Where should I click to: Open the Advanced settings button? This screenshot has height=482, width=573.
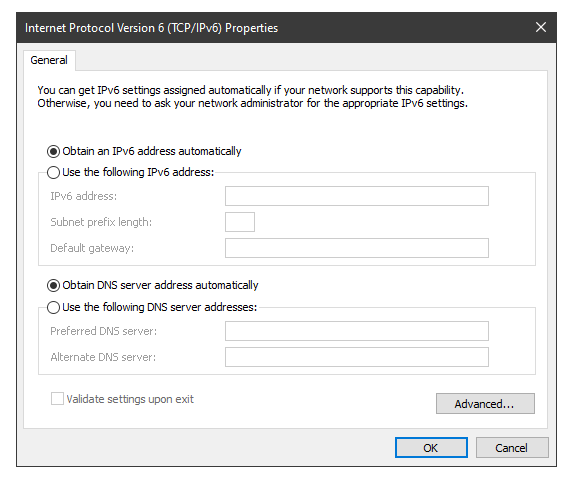point(485,403)
